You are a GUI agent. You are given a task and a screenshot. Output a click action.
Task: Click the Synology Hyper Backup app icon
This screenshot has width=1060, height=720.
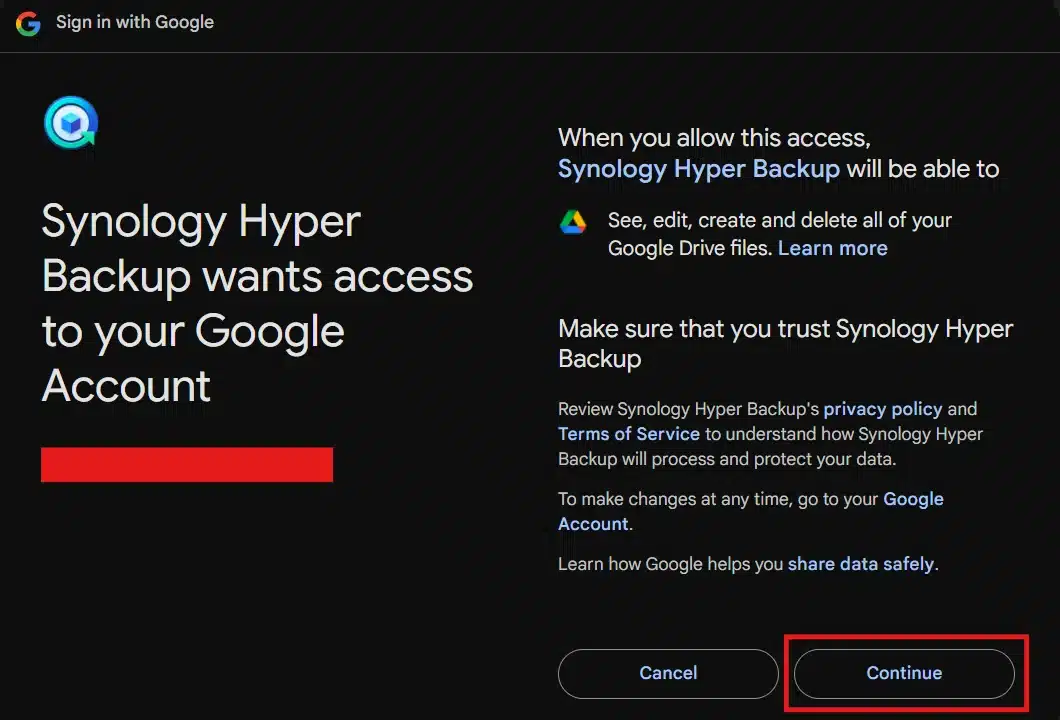70,124
